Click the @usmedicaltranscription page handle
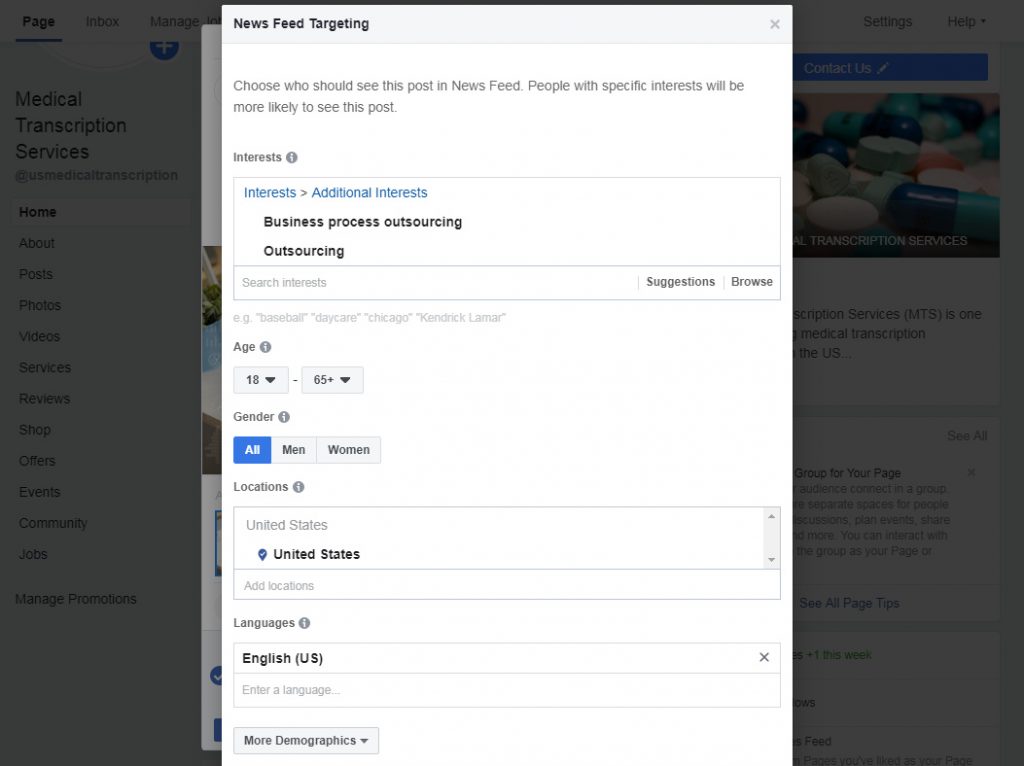Viewport: 1024px width, 766px height. (96, 176)
